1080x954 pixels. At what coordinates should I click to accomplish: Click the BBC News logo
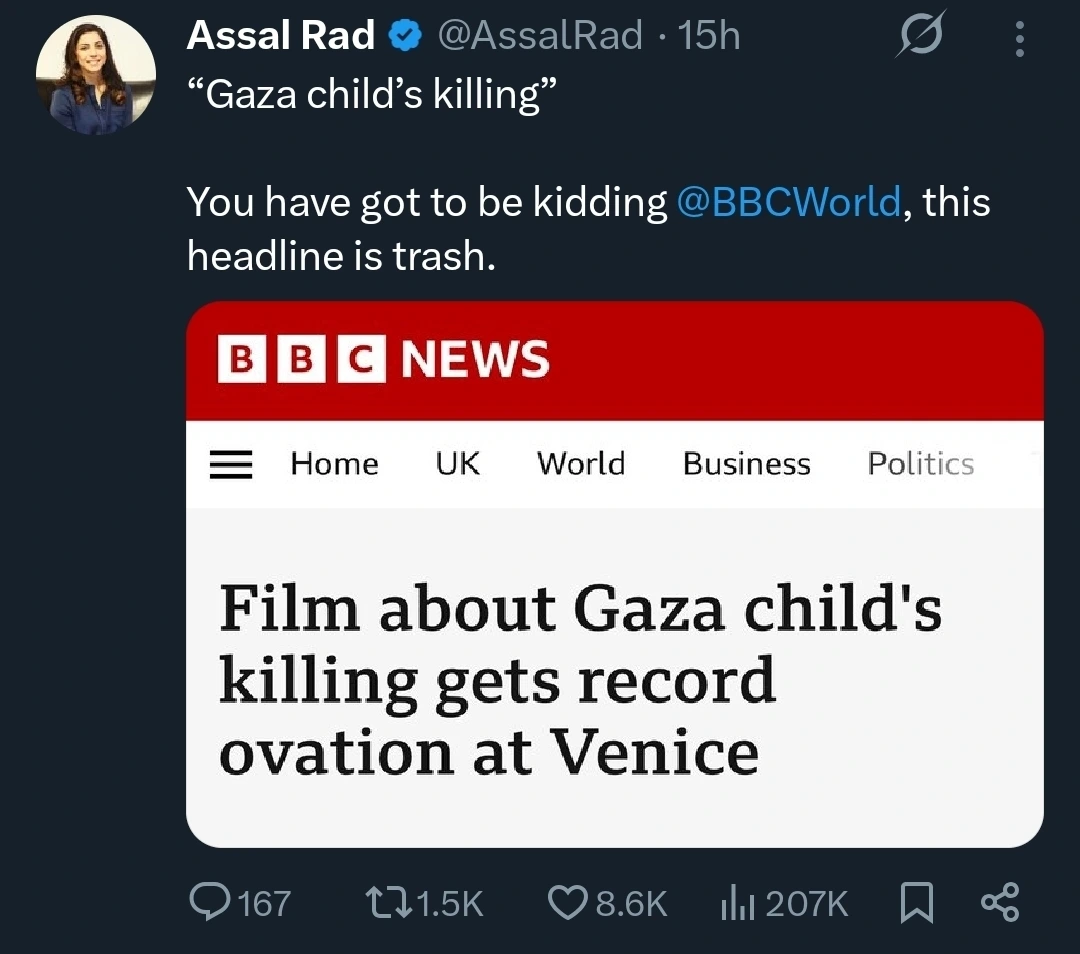coord(384,360)
